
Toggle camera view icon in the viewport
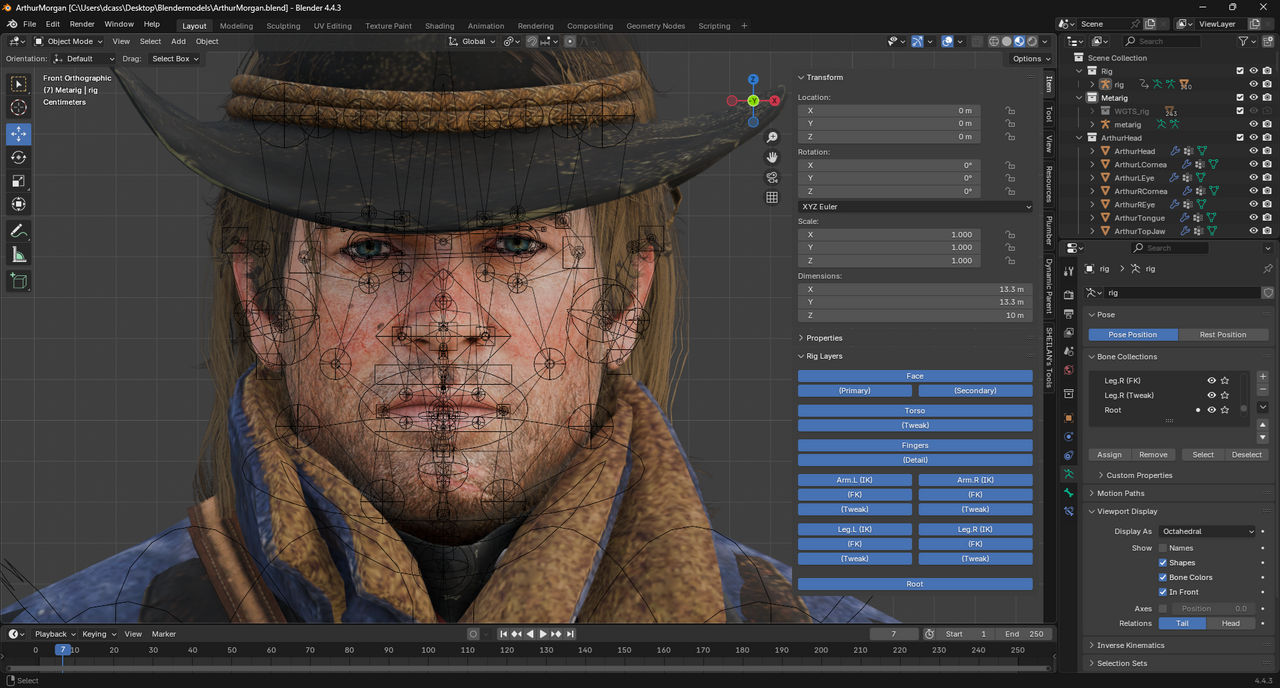point(772,177)
